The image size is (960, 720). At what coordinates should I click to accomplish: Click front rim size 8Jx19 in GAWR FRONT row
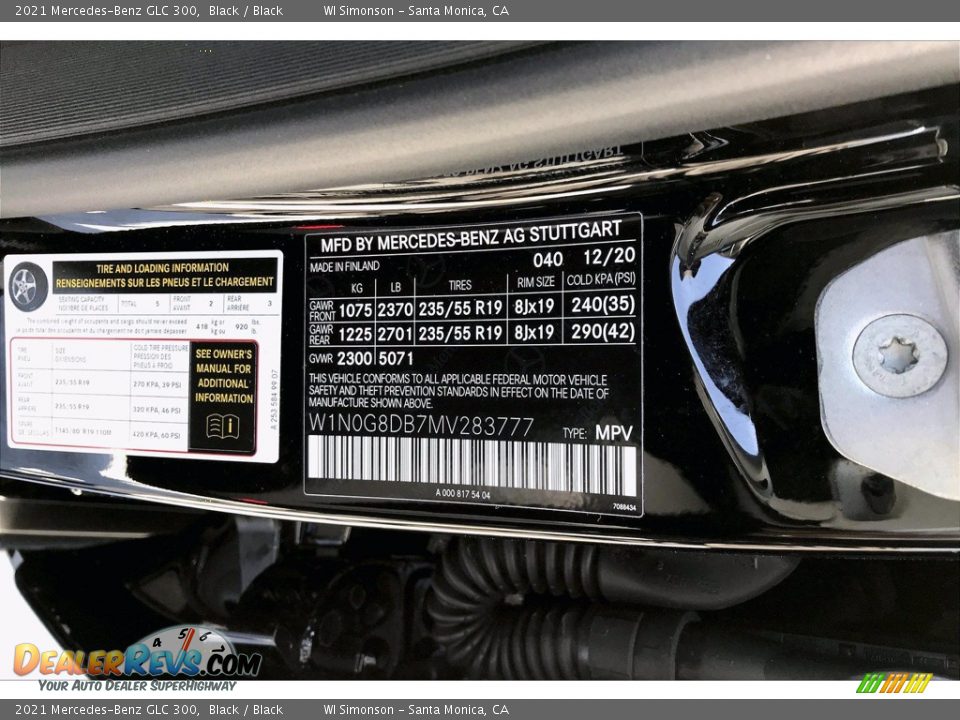click(534, 306)
